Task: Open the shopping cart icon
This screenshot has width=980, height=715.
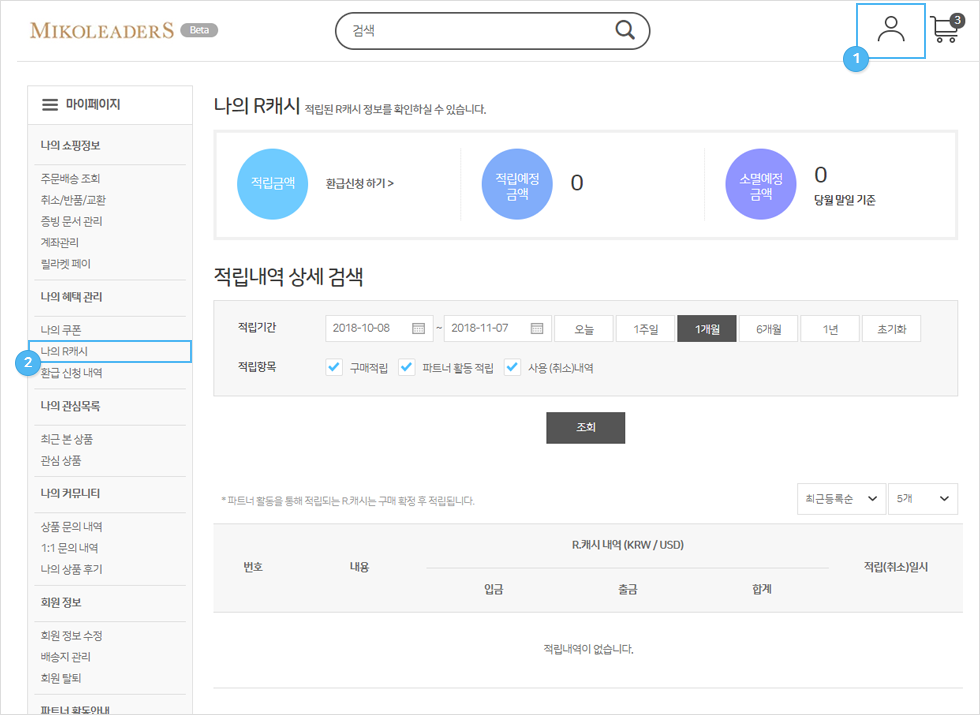Action: [943, 29]
